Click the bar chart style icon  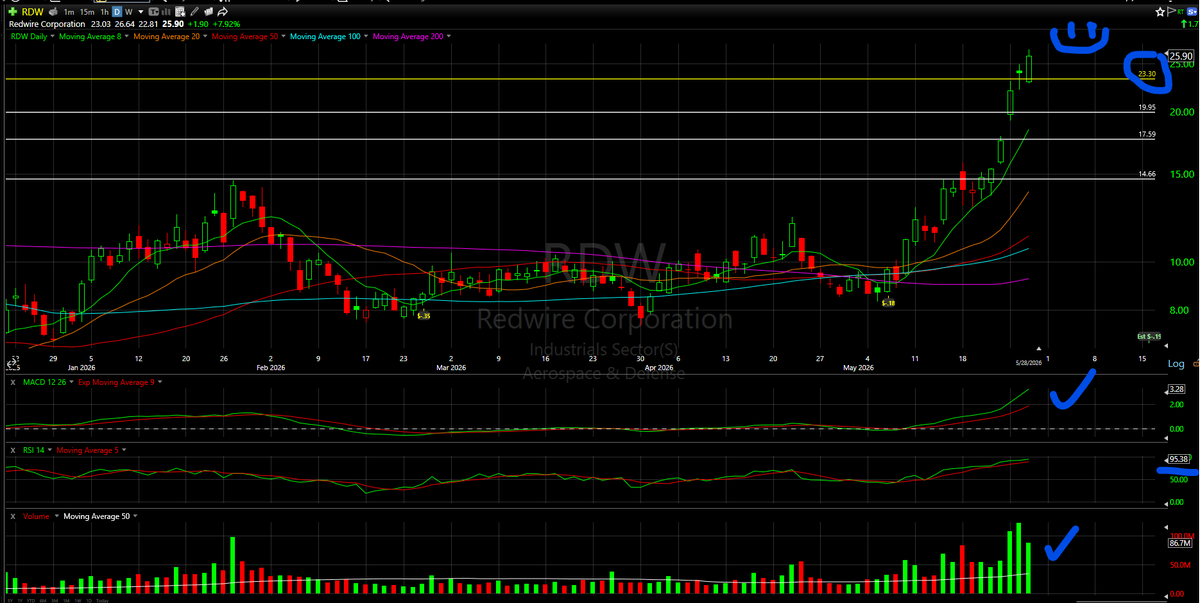coord(167,12)
